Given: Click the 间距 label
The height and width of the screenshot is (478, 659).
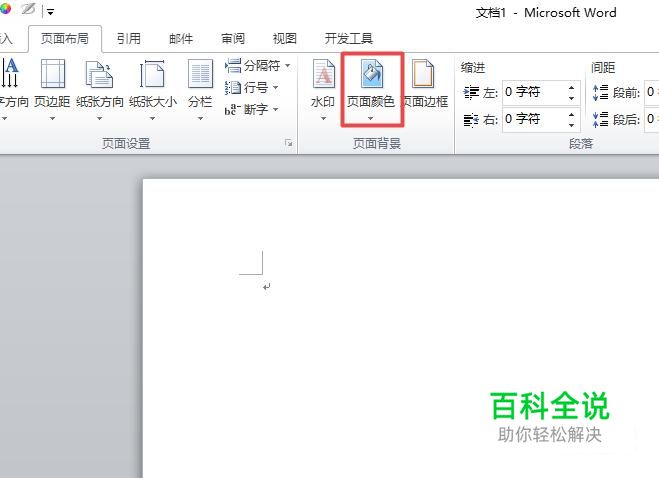Looking at the screenshot, I should pyautogui.click(x=603, y=67).
